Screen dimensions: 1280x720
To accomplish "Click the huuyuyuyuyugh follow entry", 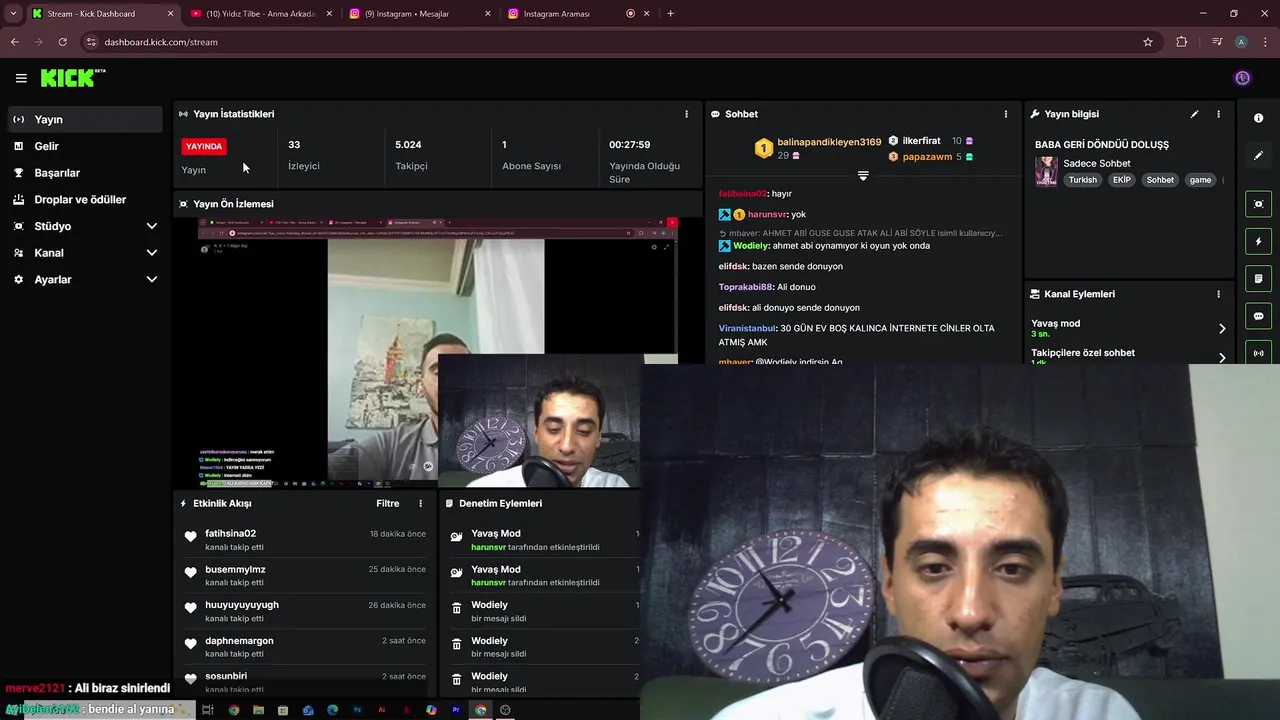I will pyautogui.click(x=305, y=611).
